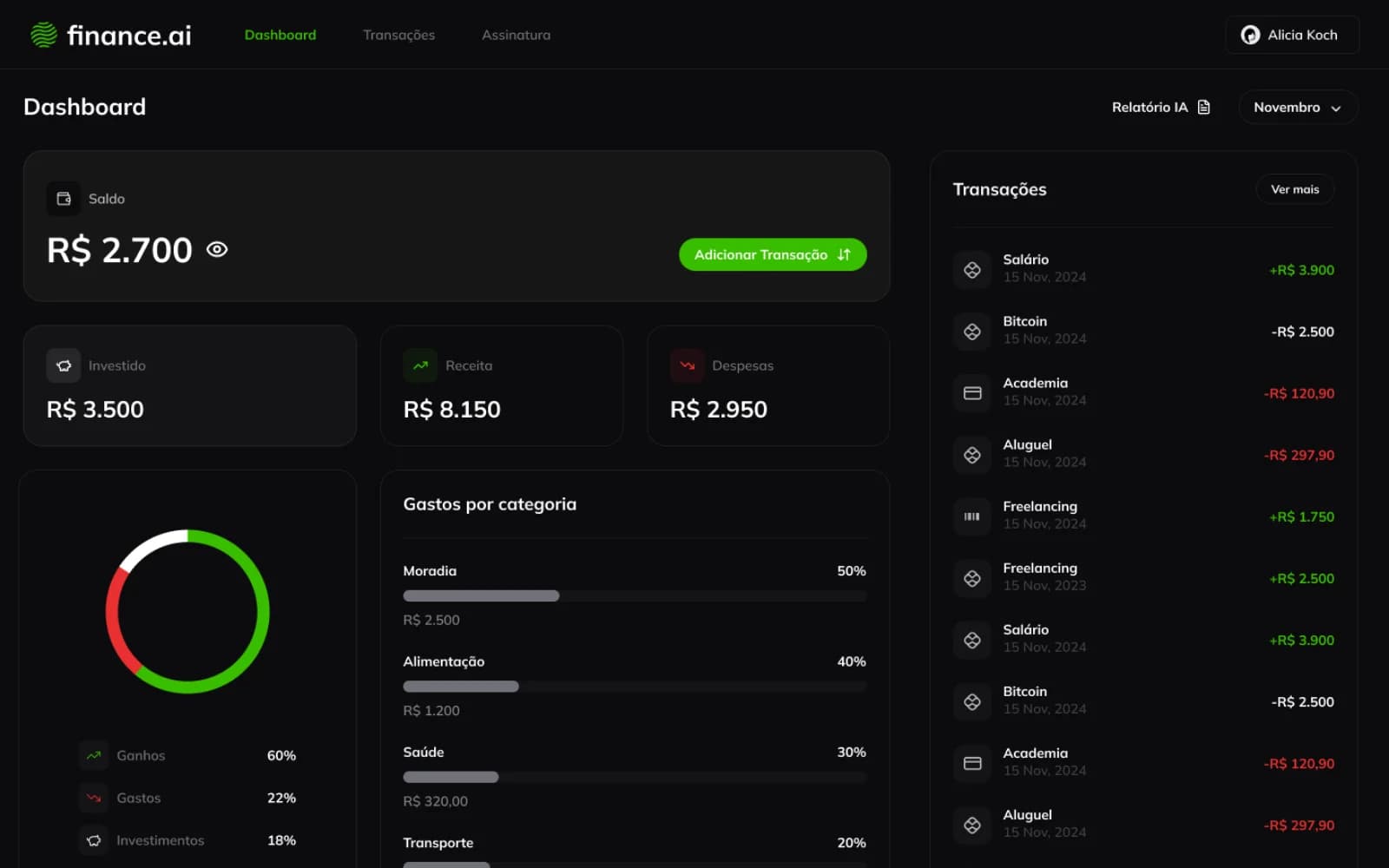Open the Alicia Koch account button
Viewport: 1389px width, 868px height.
point(1293,35)
